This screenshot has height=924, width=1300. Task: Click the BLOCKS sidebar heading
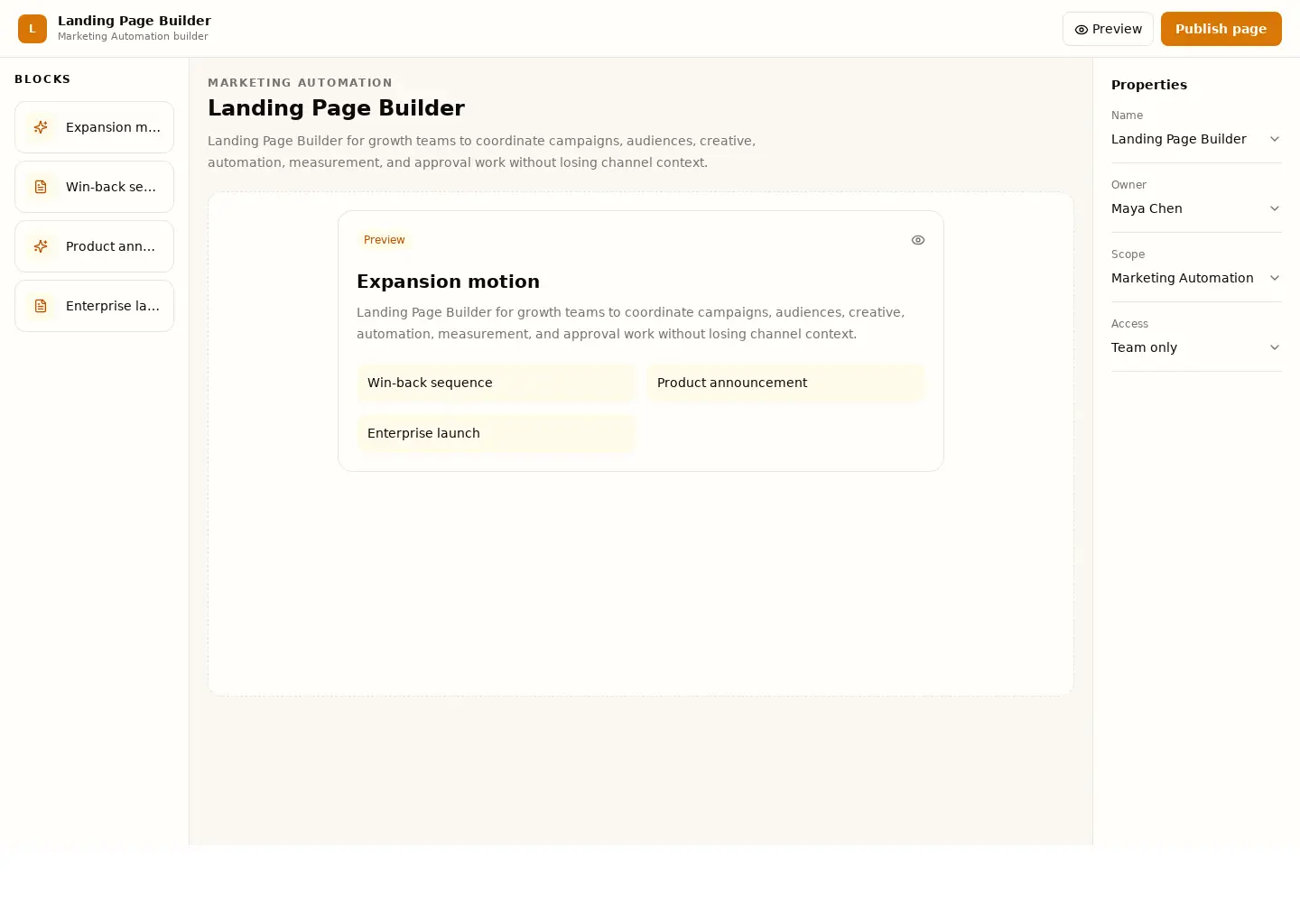coord(42,79)
